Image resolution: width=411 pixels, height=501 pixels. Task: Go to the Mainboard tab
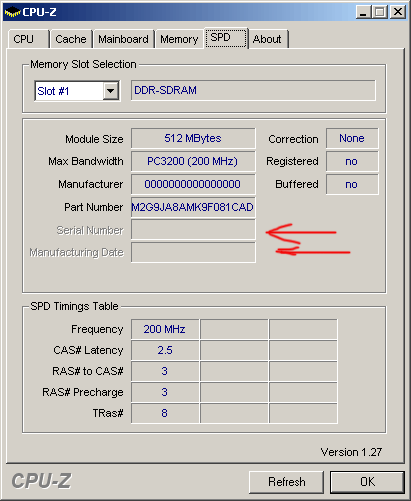pos(123,39)
